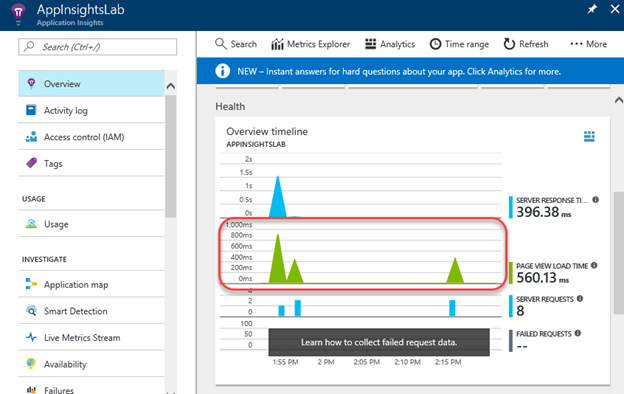
Task: Click Learn how to collect failed request data
Action: 379,342
